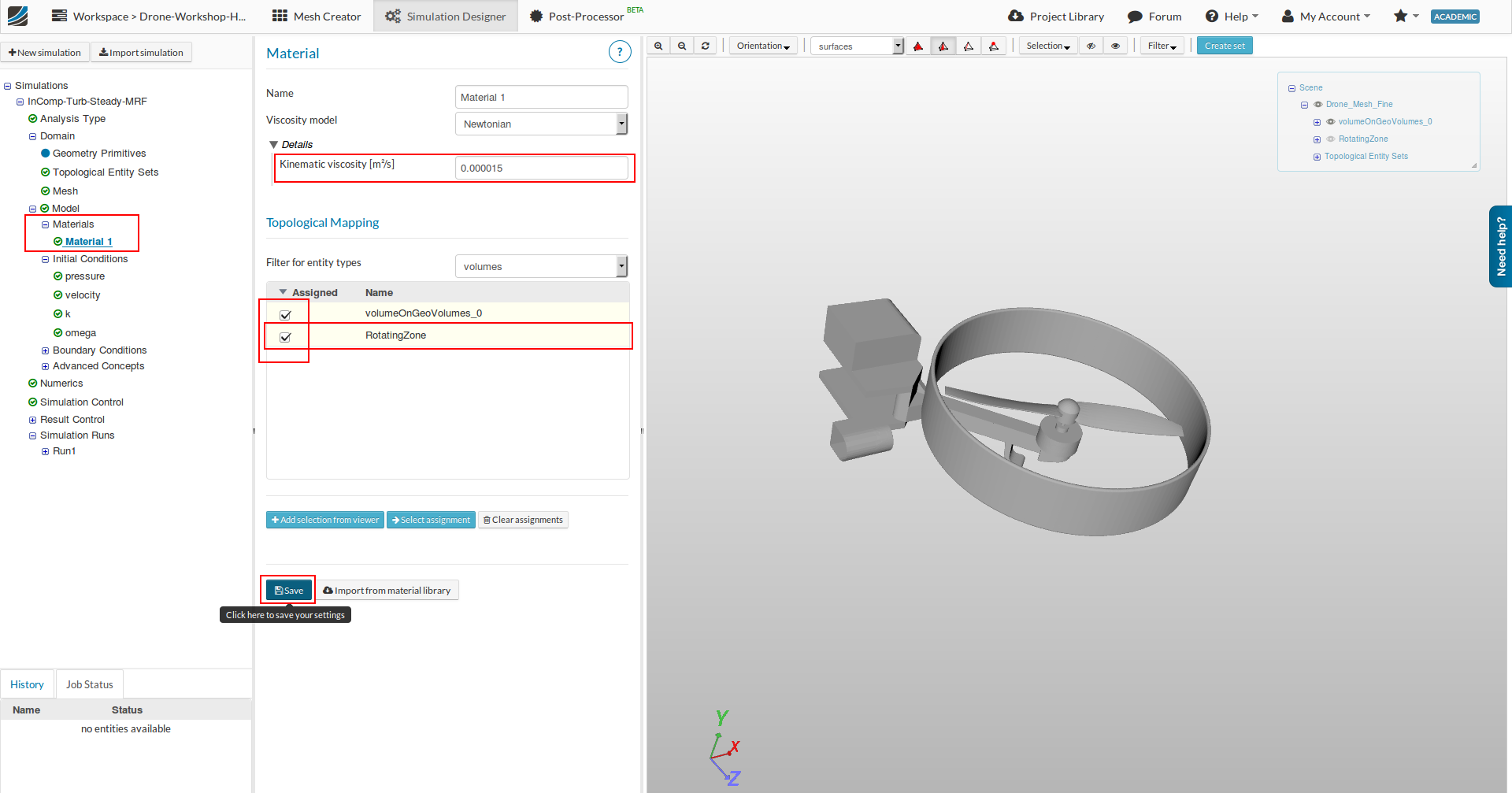Screen dimensions: 1512x793
Task: Open the Project Library
Action: click(1056, 17)
